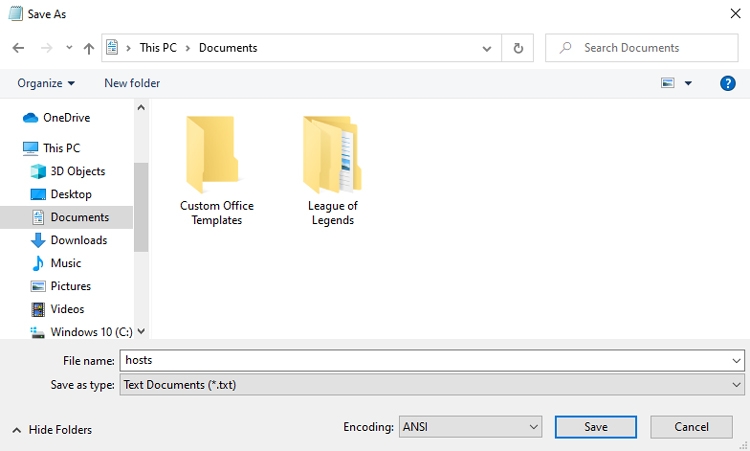
Task: Click in the Search Documents field
Action: click(x=642, y=48)
